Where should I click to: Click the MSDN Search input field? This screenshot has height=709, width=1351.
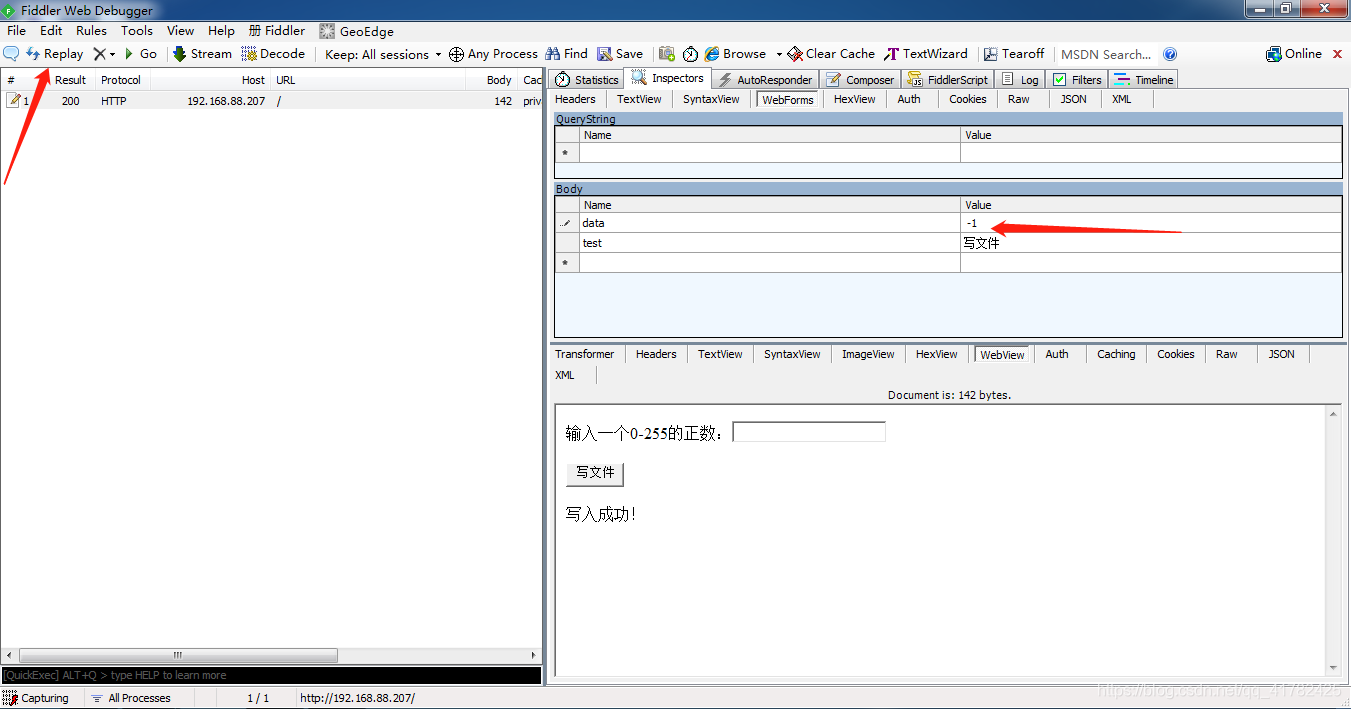(1106, 54)
